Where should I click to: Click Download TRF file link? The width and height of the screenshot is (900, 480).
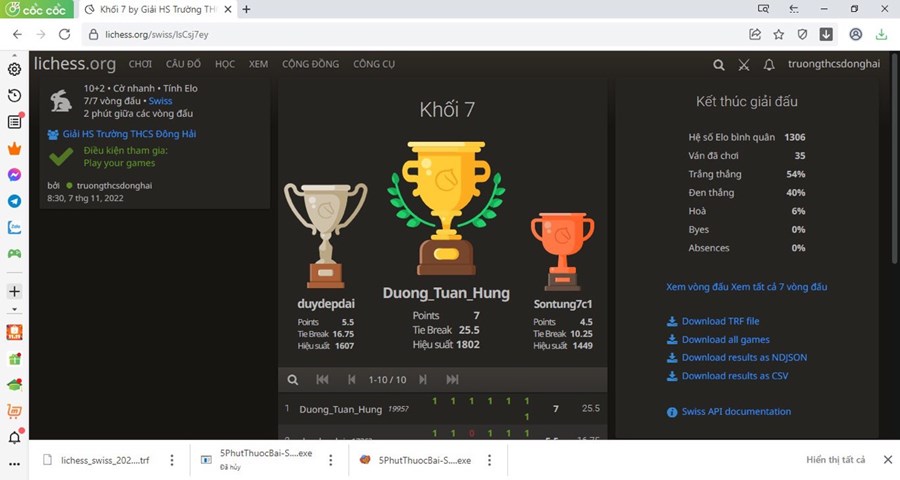tap(719, 321)
